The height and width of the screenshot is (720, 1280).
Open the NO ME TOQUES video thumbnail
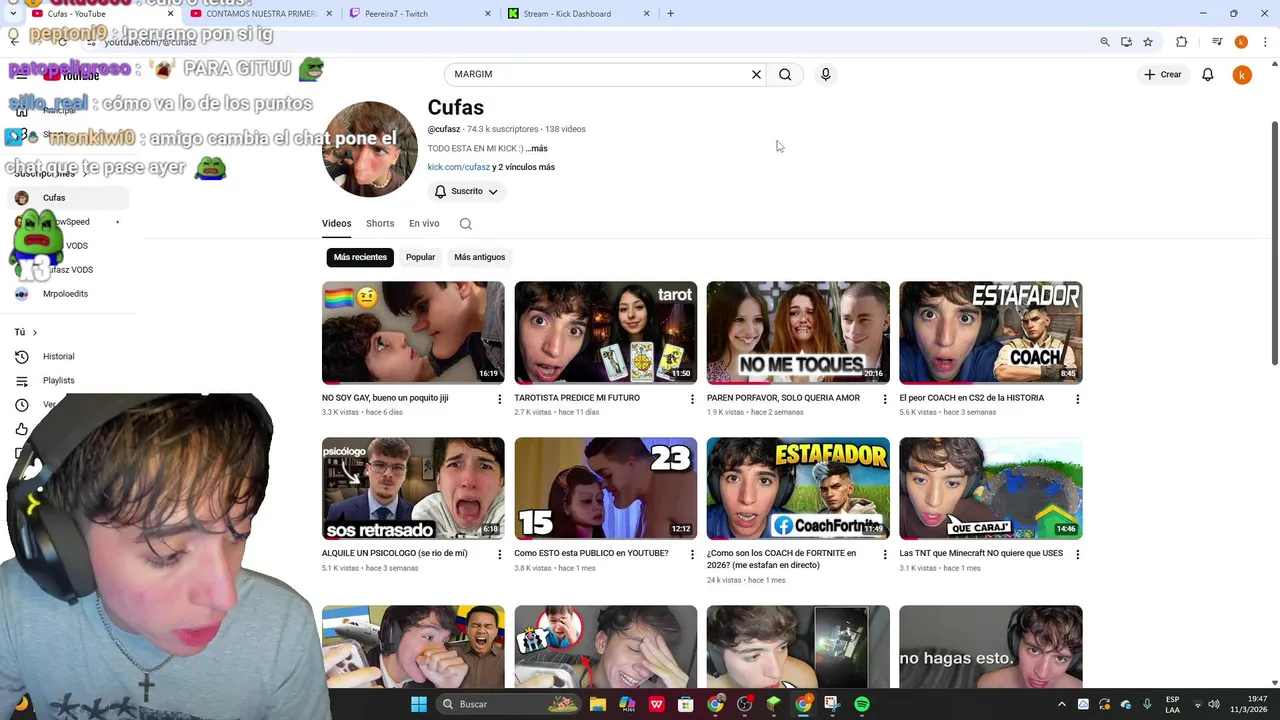click(798, 333)
